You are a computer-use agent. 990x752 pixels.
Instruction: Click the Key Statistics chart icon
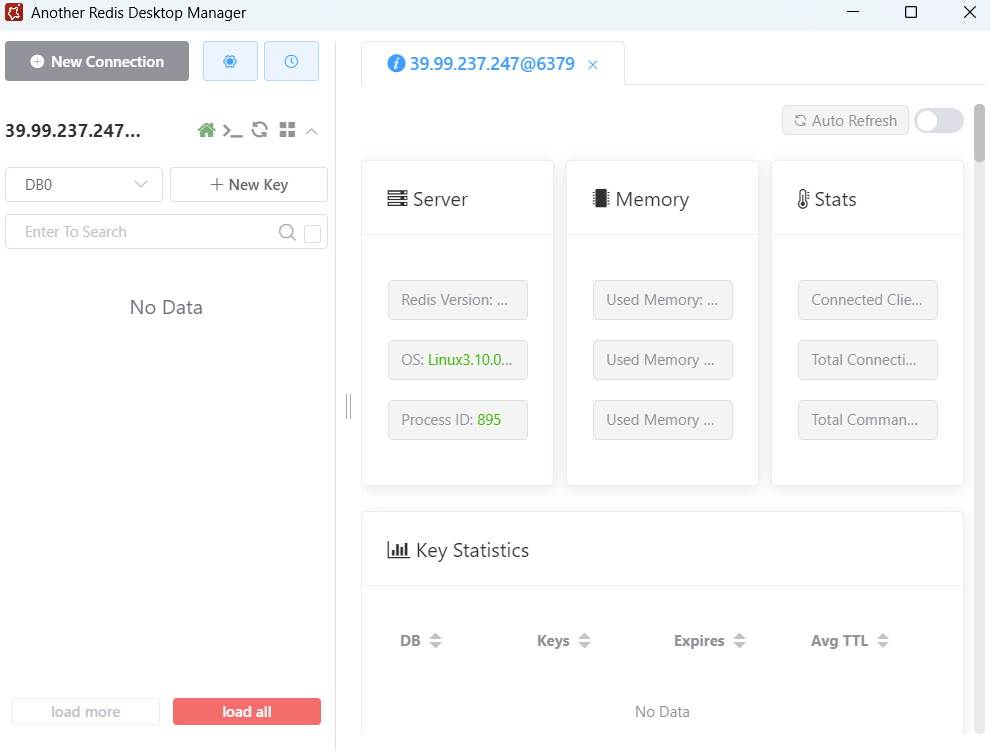(x=398, y=549)
